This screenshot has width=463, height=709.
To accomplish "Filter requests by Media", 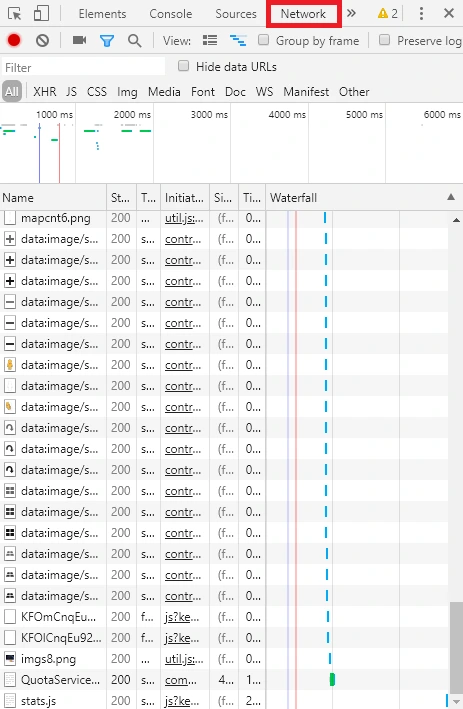I will point(164,92).
